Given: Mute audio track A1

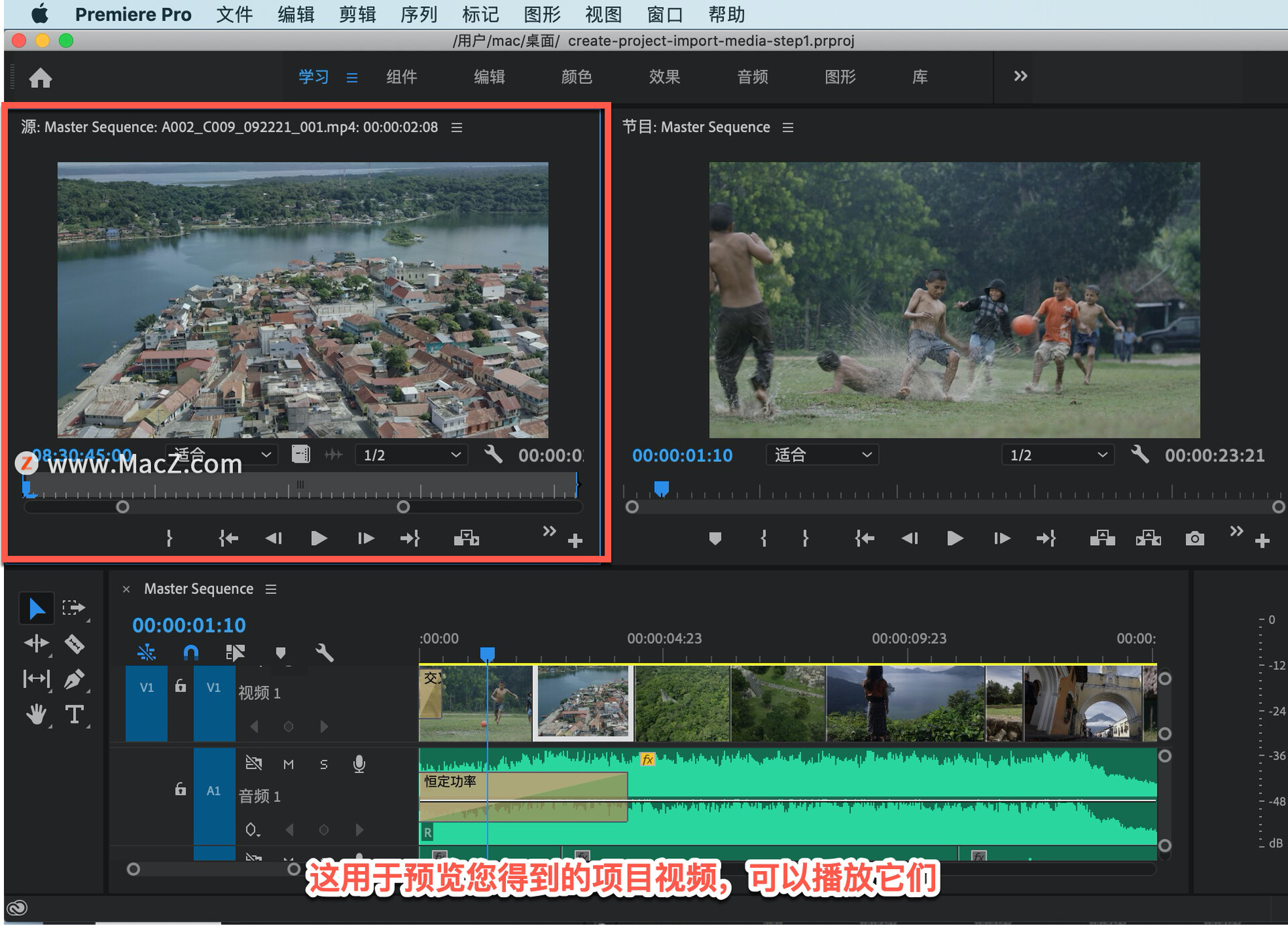Looking at the screenshot, I should (288, 764).
